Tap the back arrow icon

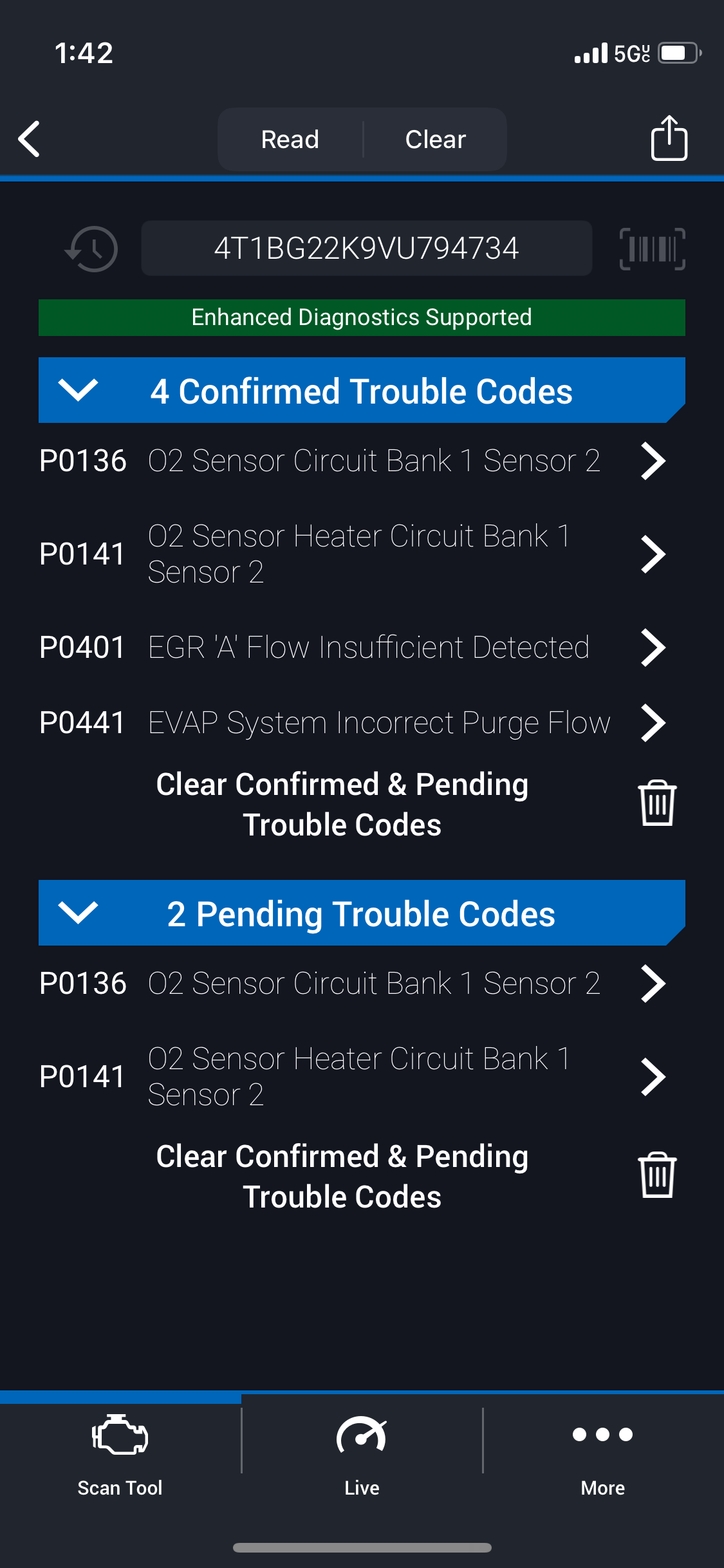click(30, 138)
